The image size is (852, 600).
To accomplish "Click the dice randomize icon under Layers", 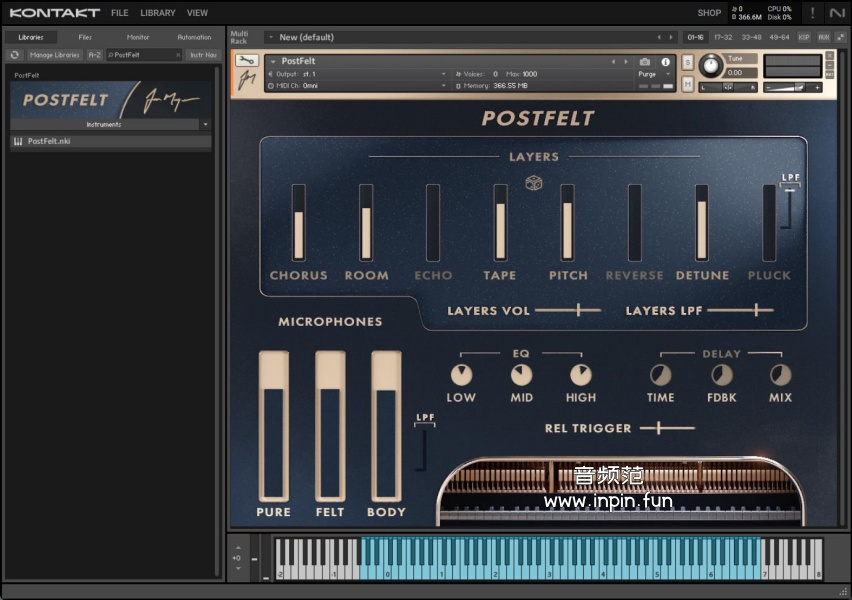I will 534,183.
